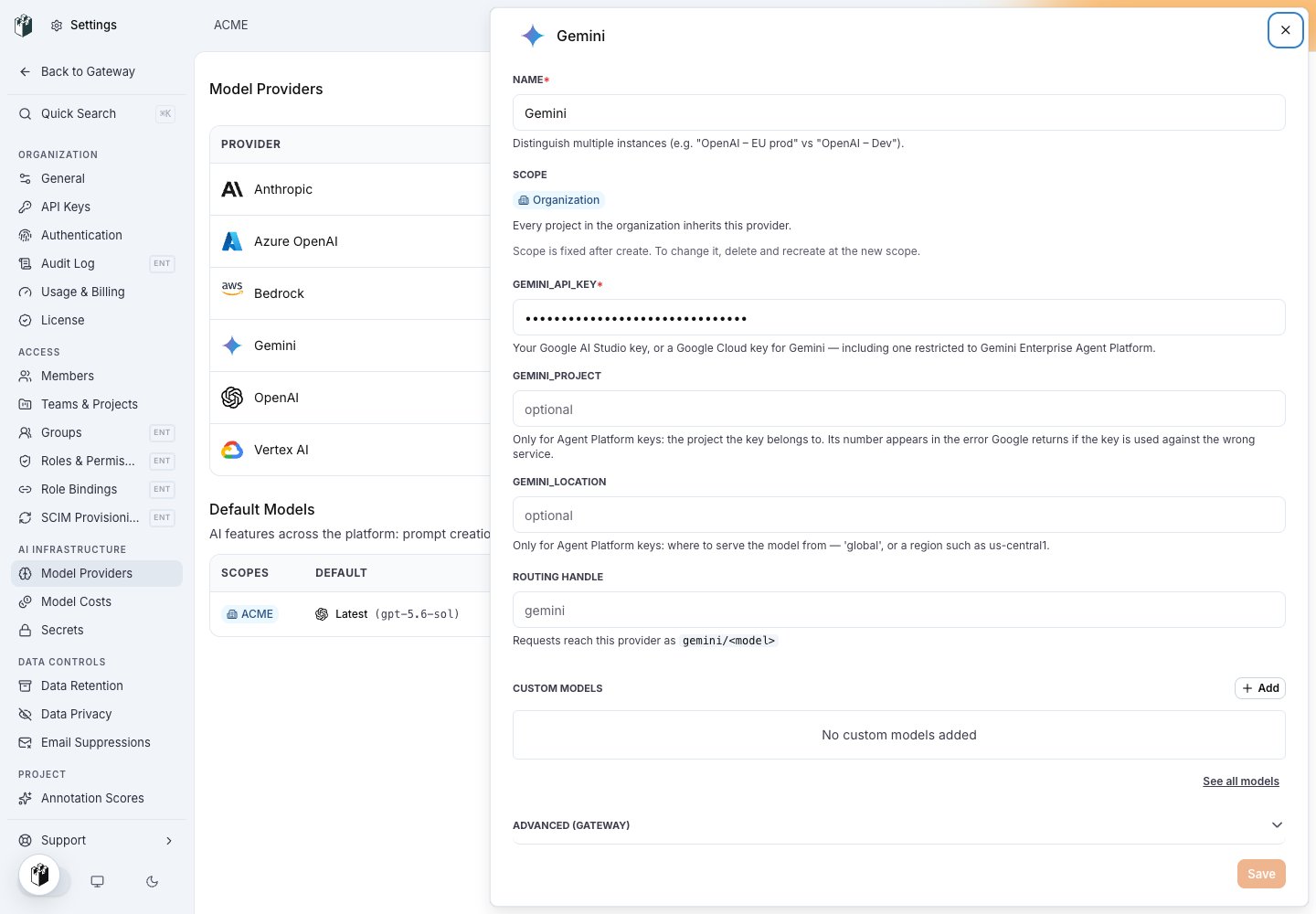The width and height of the screenshot is (1316, 914).
Task: Click the OpenAI logo in the provider list
Action: point(232,398)
